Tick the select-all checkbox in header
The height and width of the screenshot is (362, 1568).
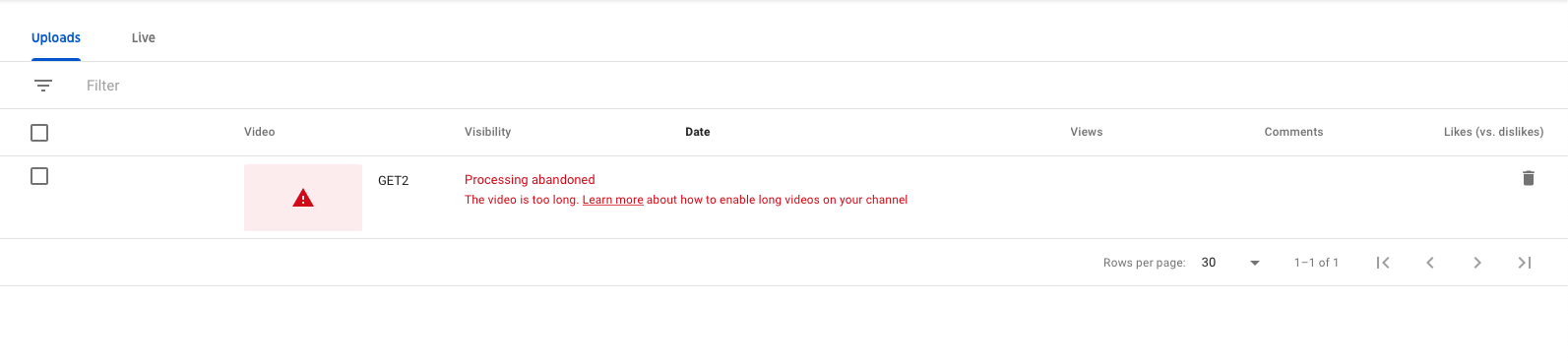coord(39,133)
